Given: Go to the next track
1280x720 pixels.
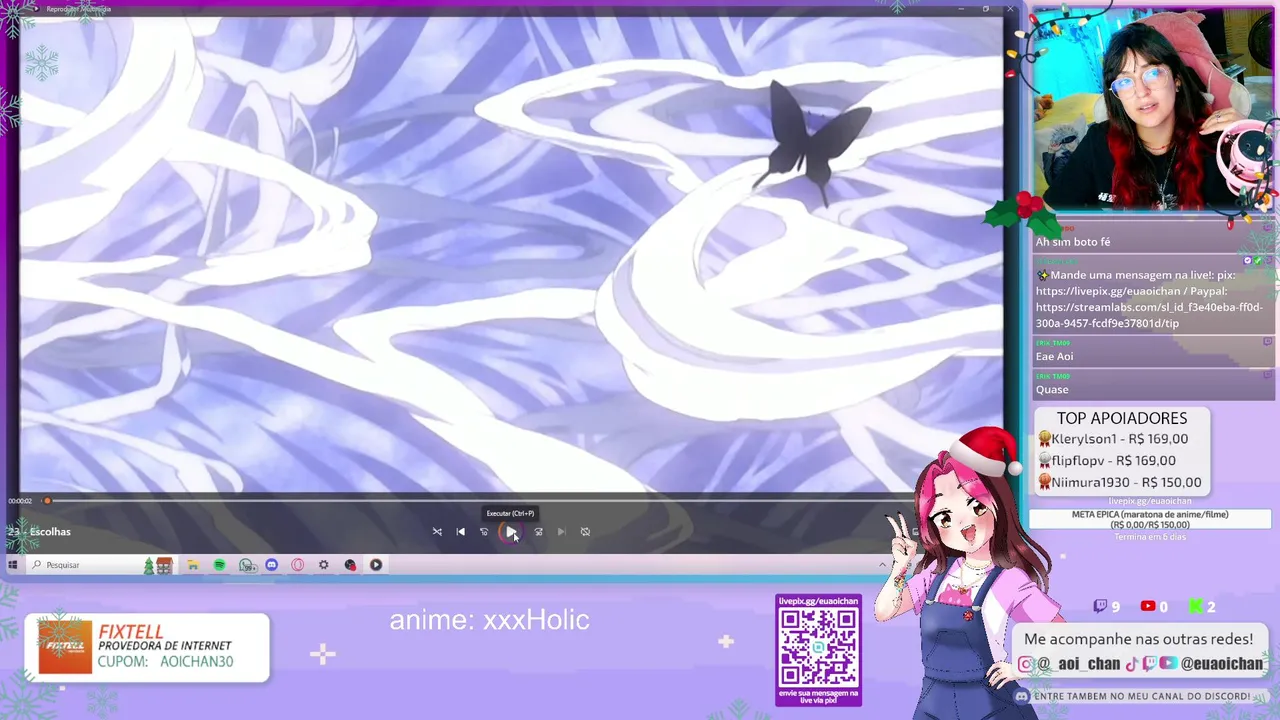Looking at the screenshot, I should 561,532.
